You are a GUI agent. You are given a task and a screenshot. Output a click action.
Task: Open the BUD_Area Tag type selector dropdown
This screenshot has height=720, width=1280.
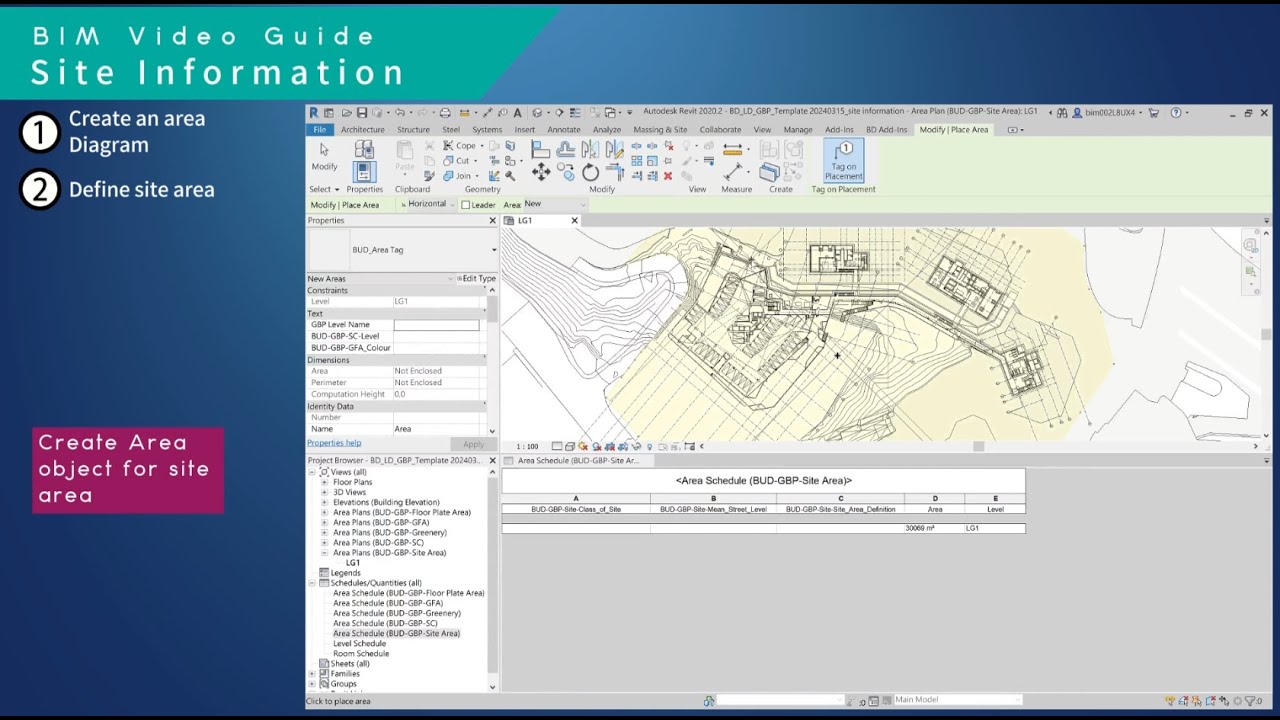pos(493,250)
